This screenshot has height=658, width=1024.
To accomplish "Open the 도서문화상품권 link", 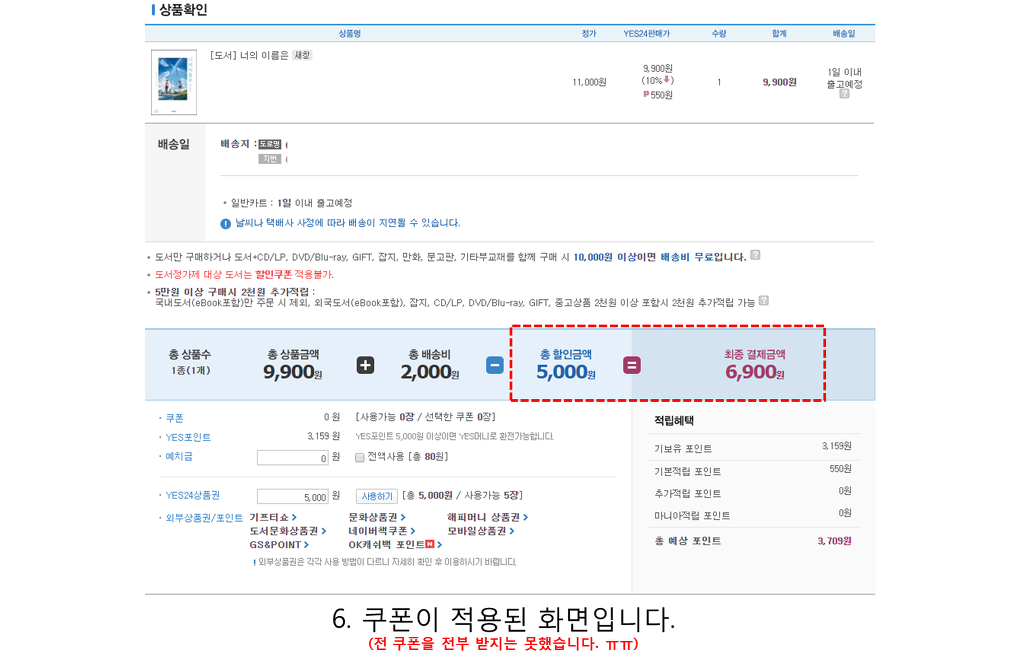I will point(288,531).
